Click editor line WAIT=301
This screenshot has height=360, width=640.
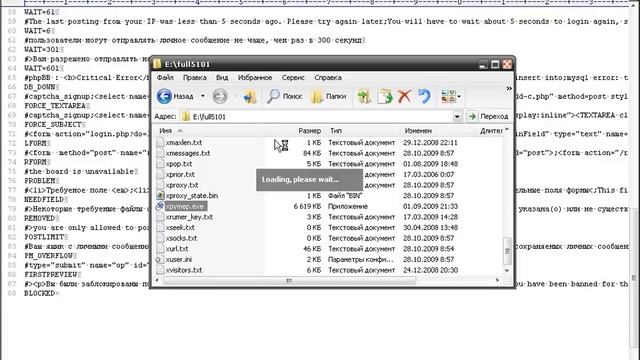pyautogui.click(x=42, y=49)
